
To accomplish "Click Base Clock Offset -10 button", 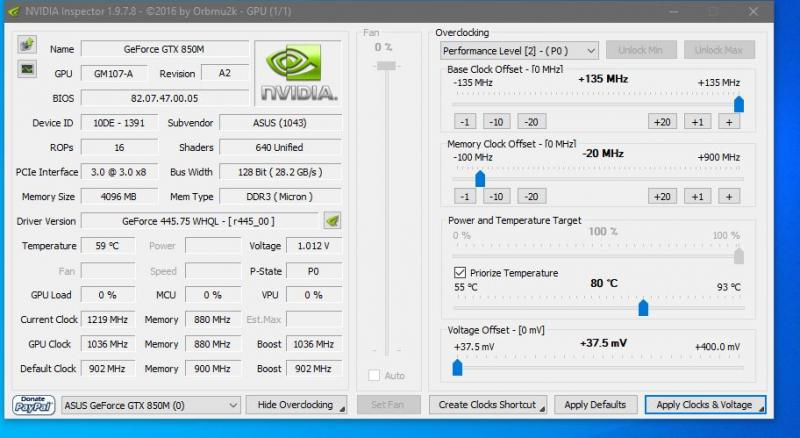I will pyautogui.click(x=496, y=122).
